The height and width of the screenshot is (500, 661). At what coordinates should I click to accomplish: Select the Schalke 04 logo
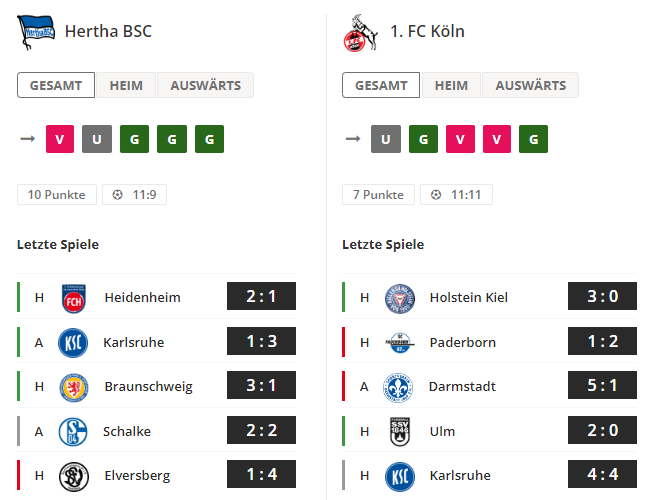click(x=73, y=432)
